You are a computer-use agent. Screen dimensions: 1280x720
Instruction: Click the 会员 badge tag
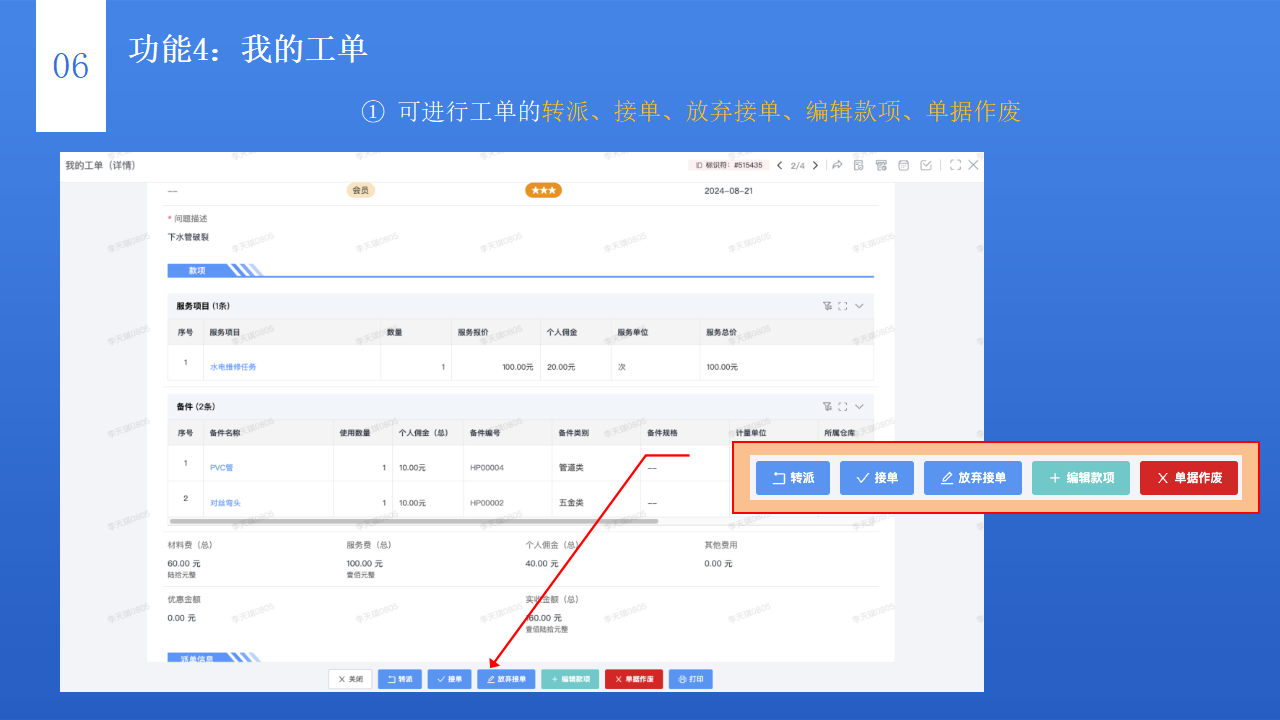coord(360,188)
